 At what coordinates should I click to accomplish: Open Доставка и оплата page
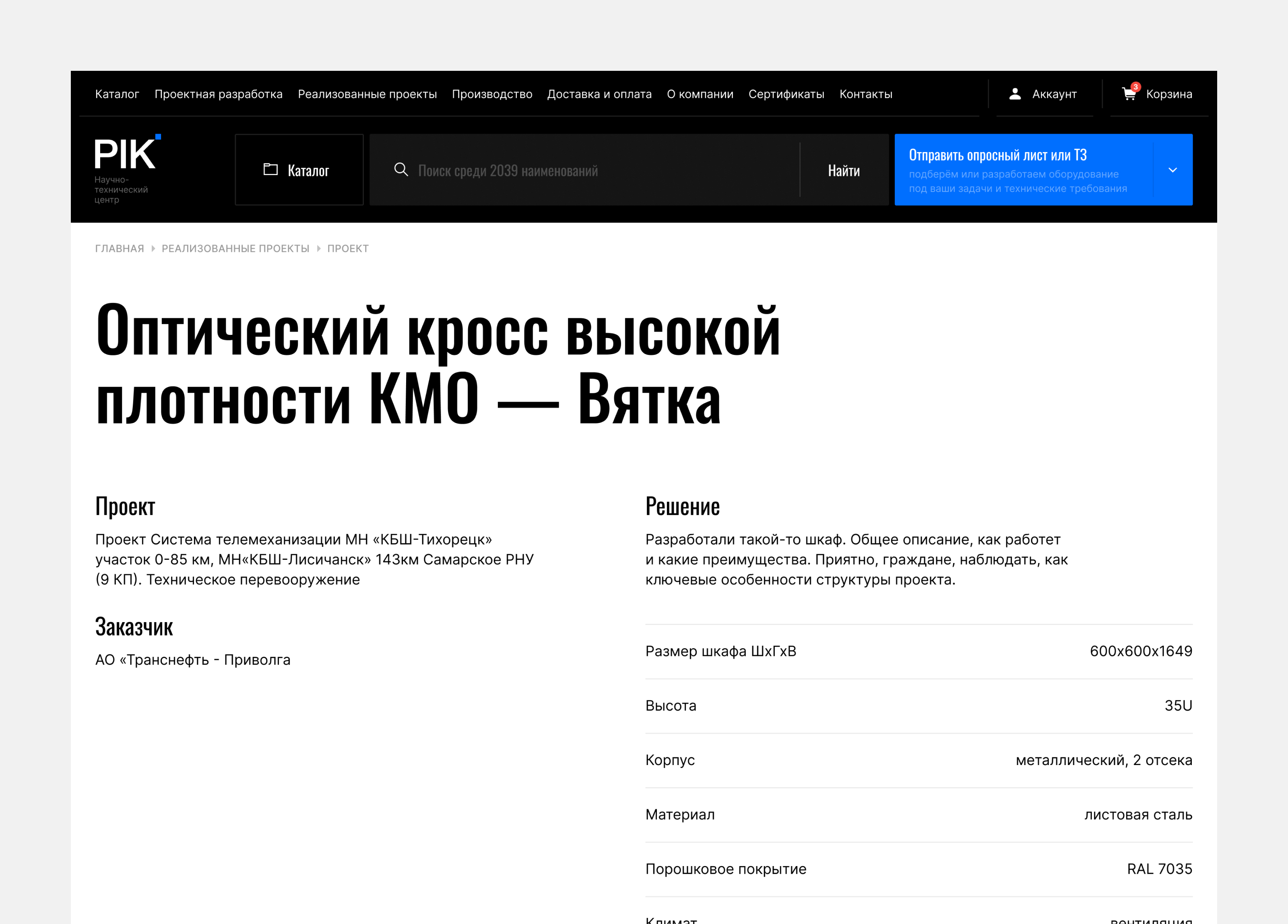(x=599, y=94)
